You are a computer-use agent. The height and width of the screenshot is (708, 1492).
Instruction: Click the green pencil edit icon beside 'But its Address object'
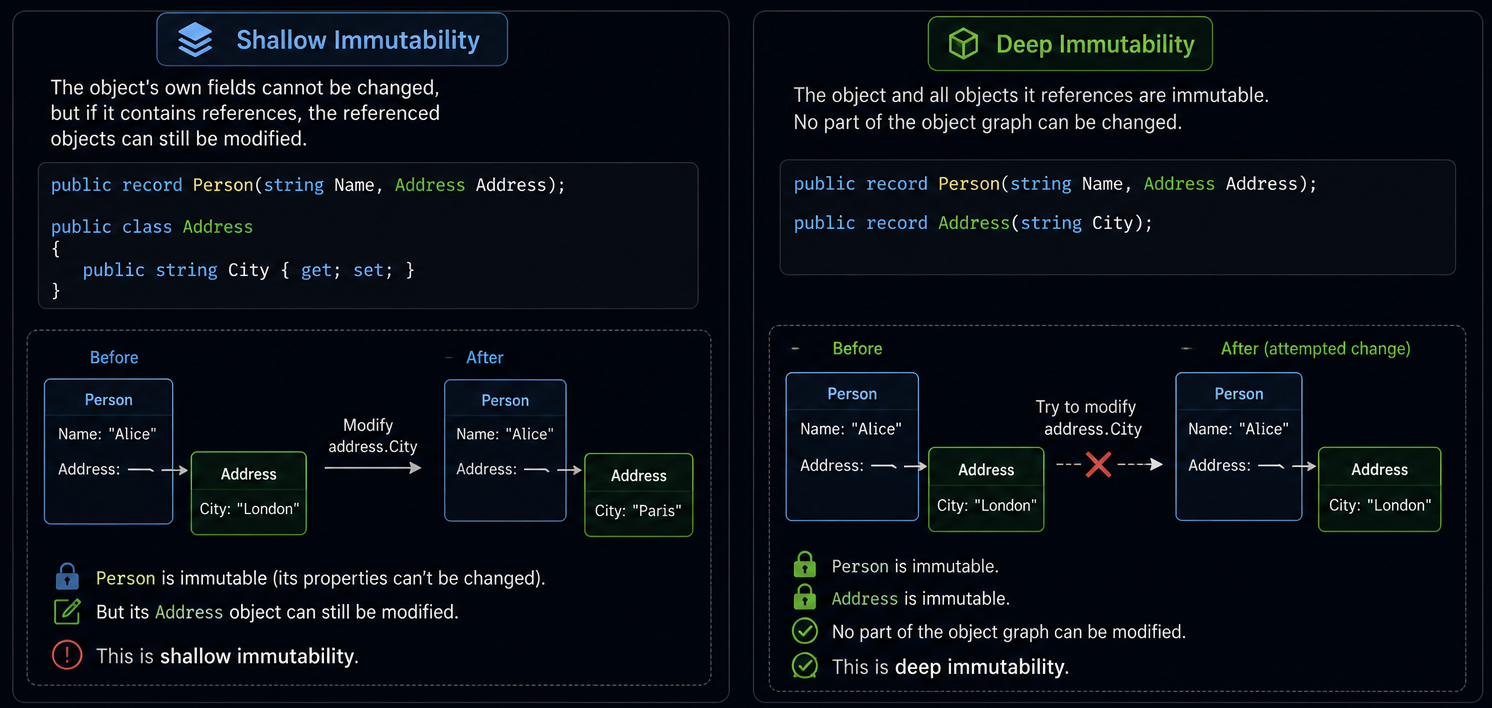point(67,611)
